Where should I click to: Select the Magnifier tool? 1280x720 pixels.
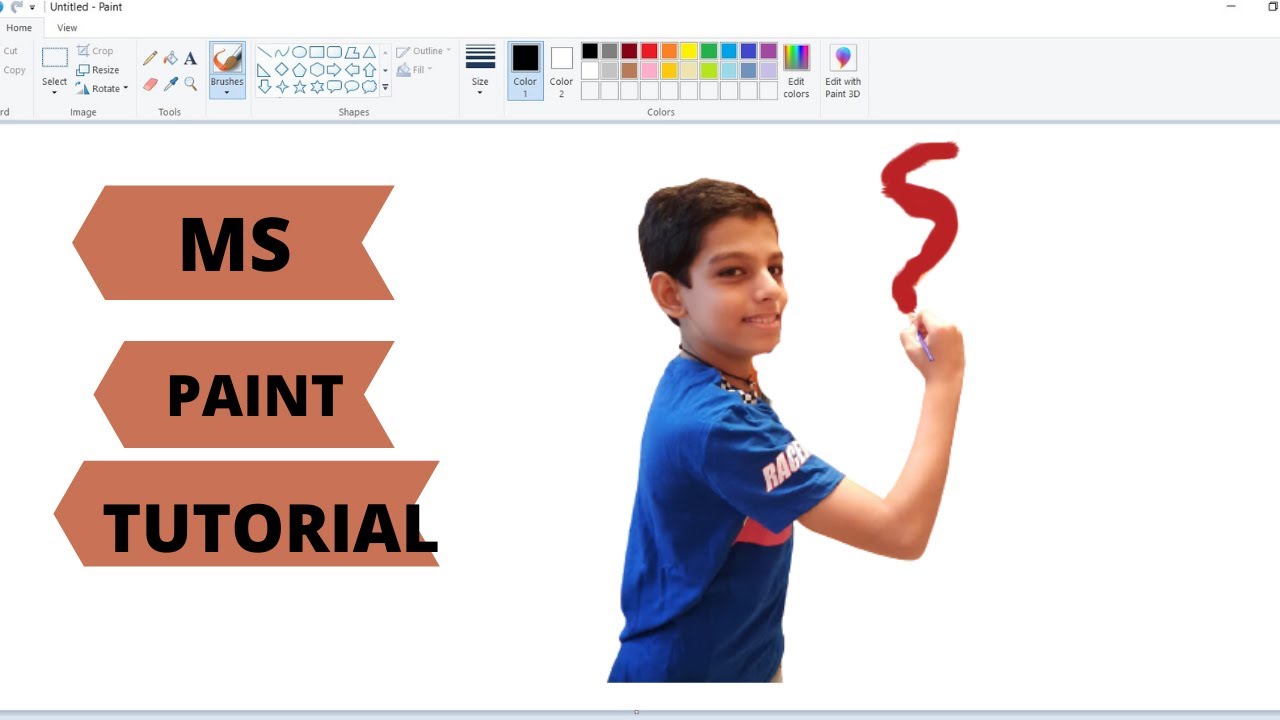pos(190,84)
